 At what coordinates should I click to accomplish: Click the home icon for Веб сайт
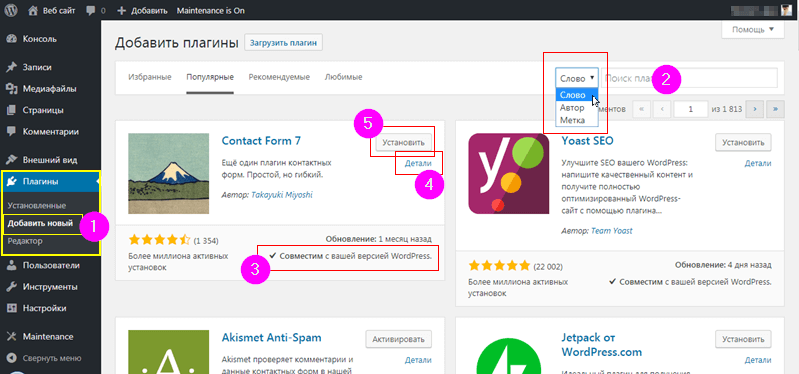[33, 10]
